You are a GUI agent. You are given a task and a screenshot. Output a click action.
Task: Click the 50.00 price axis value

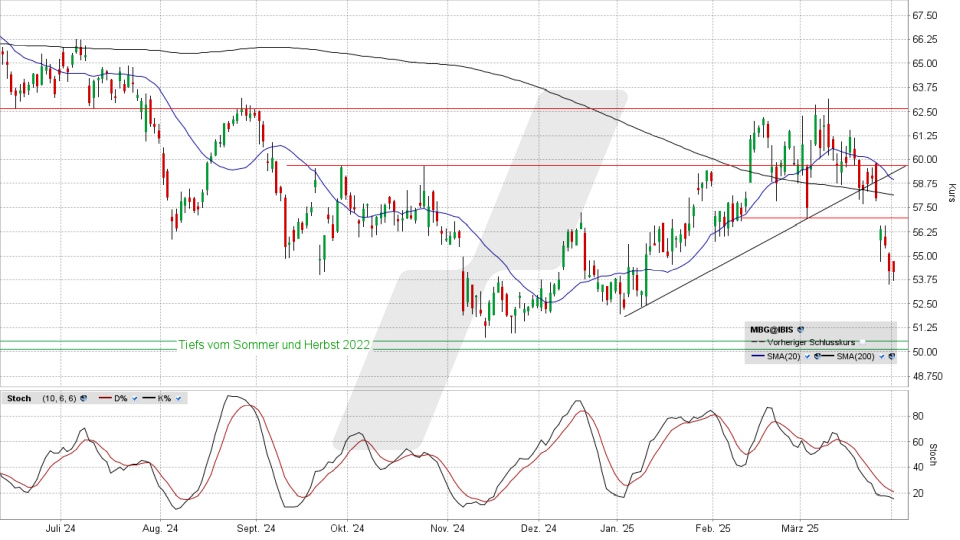[x=924, y=351]
